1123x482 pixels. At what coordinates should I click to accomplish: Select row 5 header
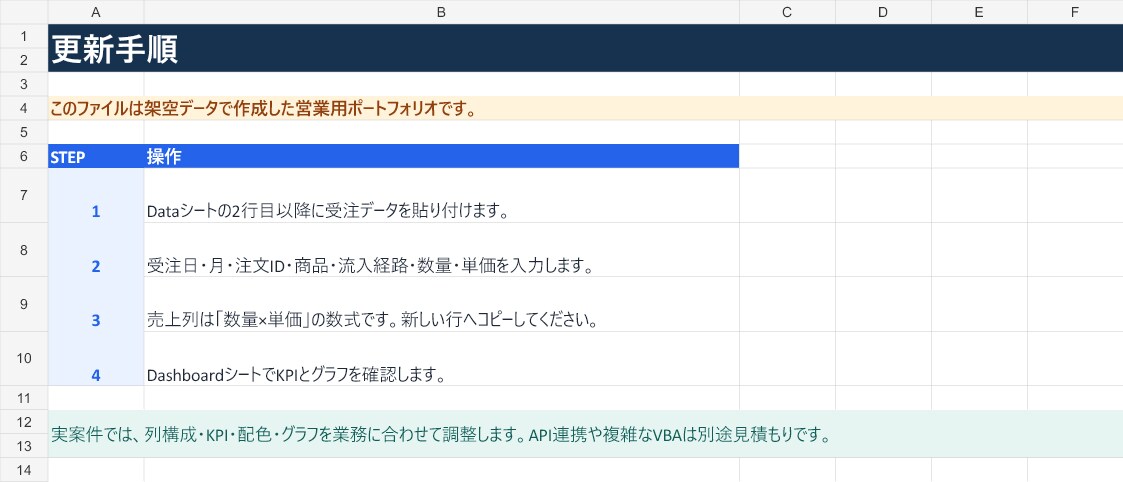click(24, 132)
